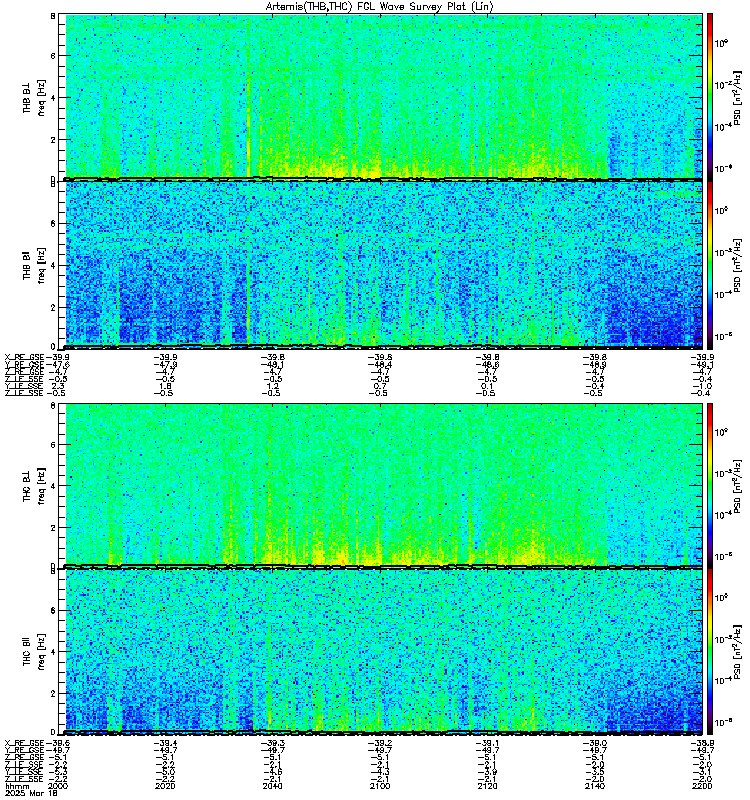750x800 pixels.
Task: Click the THB Y_LE_SSE value -1.0
Action: coord(703,386)
